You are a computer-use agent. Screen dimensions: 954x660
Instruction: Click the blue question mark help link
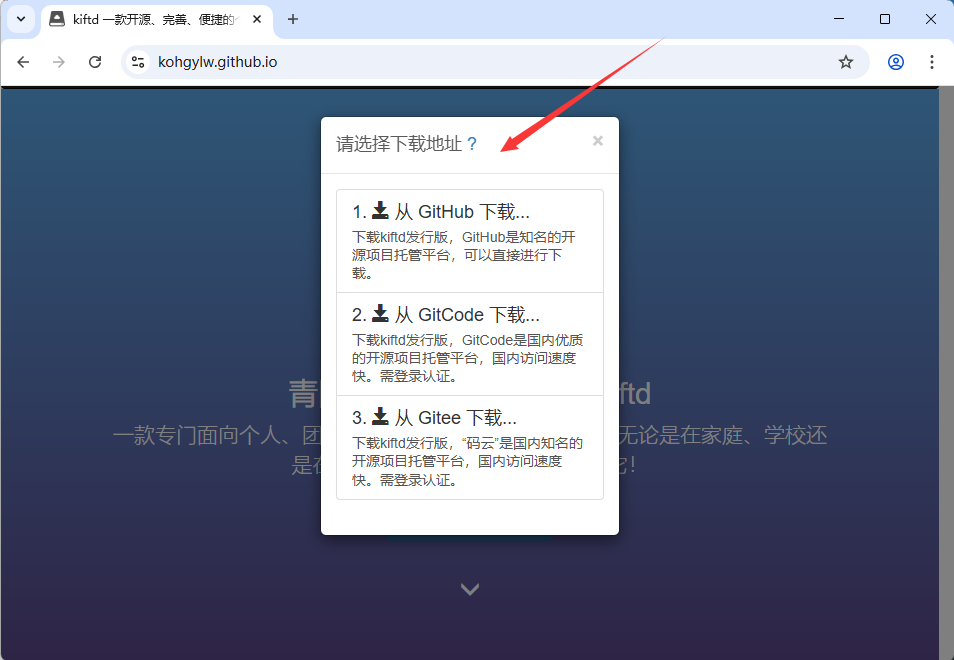coord(472,144)
